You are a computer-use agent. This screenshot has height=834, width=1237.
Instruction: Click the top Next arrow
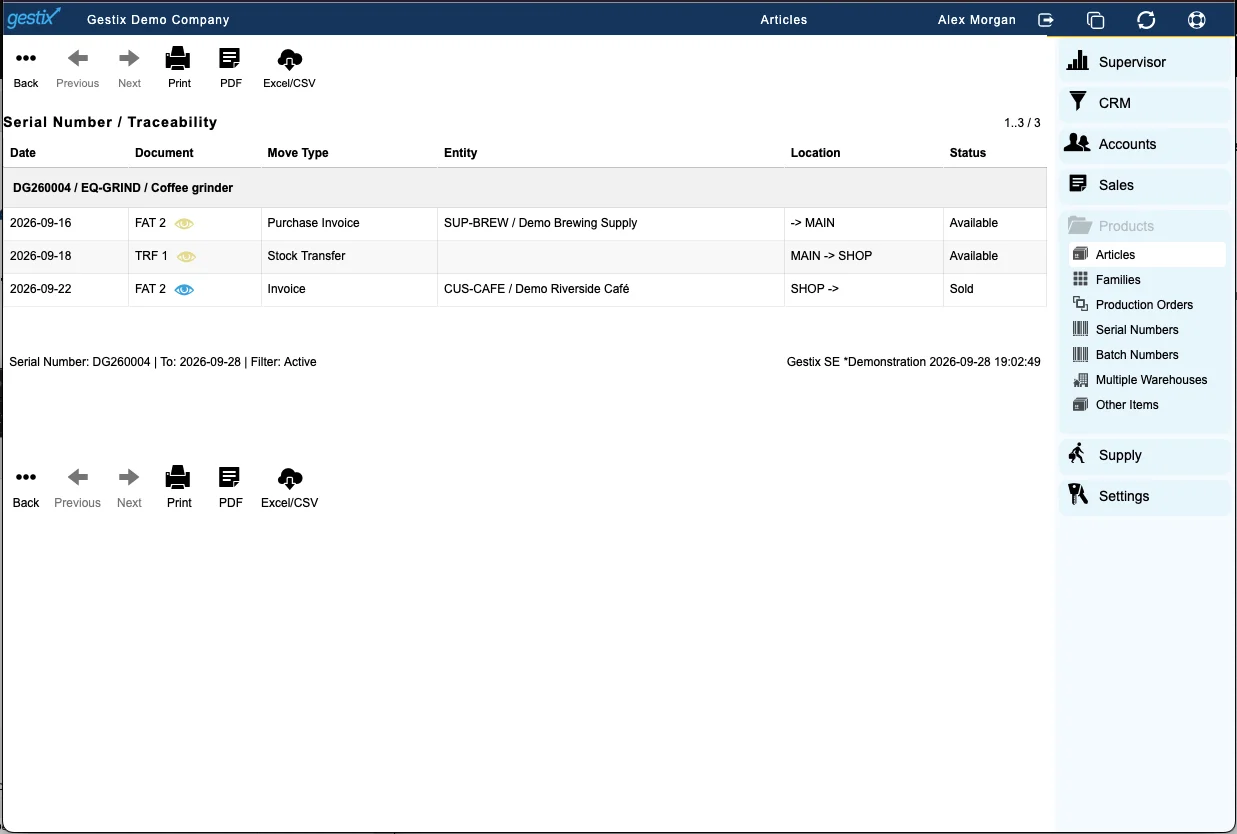pyautogui.click(x=129, y=68)
